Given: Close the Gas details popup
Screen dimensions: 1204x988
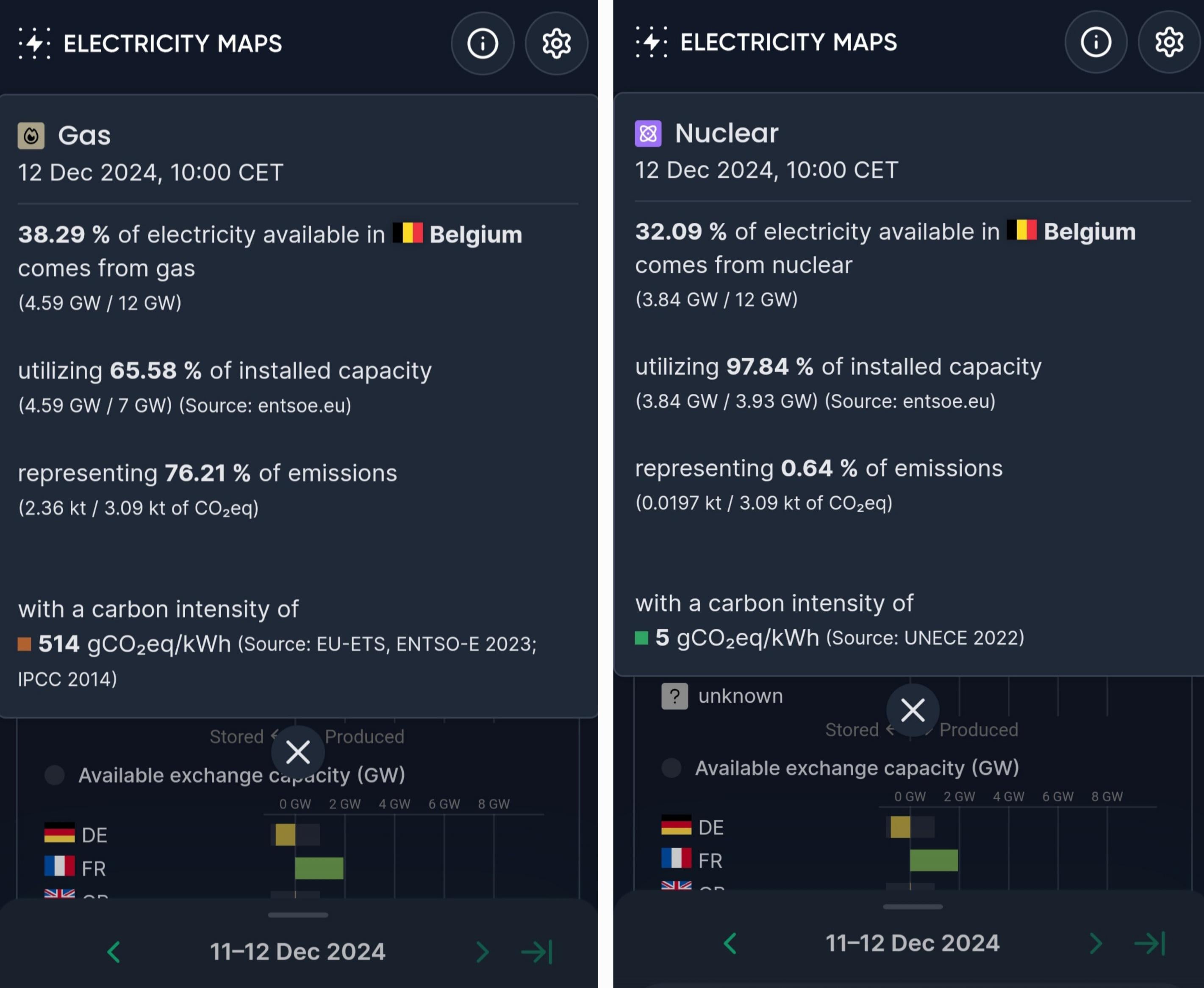Looking at the screenshot, I should pyautogui.click(x=298, y=753).
